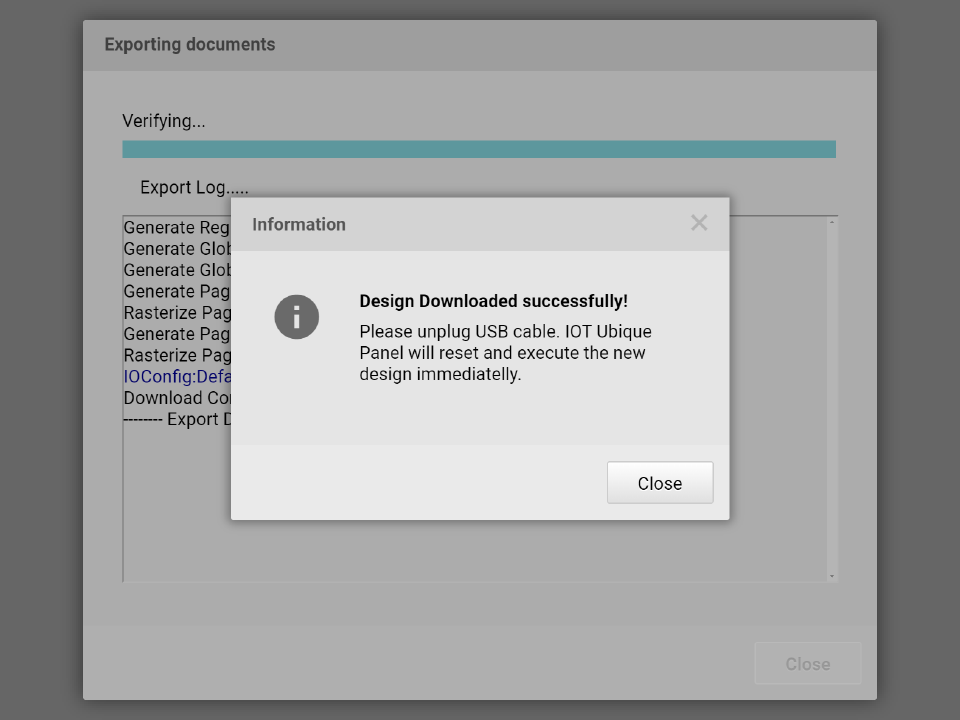Click the X icon on the Information dialog
Screen dimensions: 960x720
point(699,223)
